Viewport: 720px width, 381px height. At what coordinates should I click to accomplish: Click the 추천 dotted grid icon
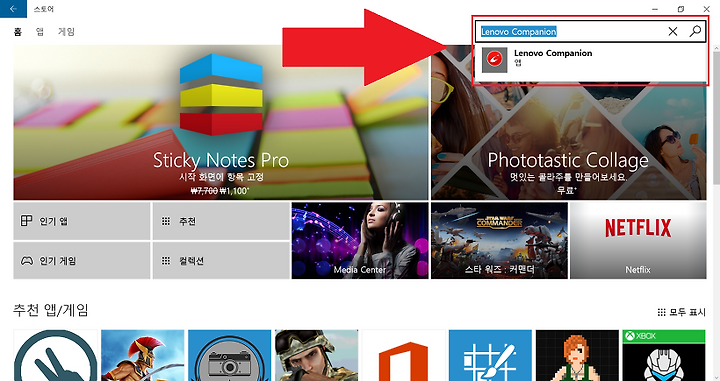[x=166, y=221]
